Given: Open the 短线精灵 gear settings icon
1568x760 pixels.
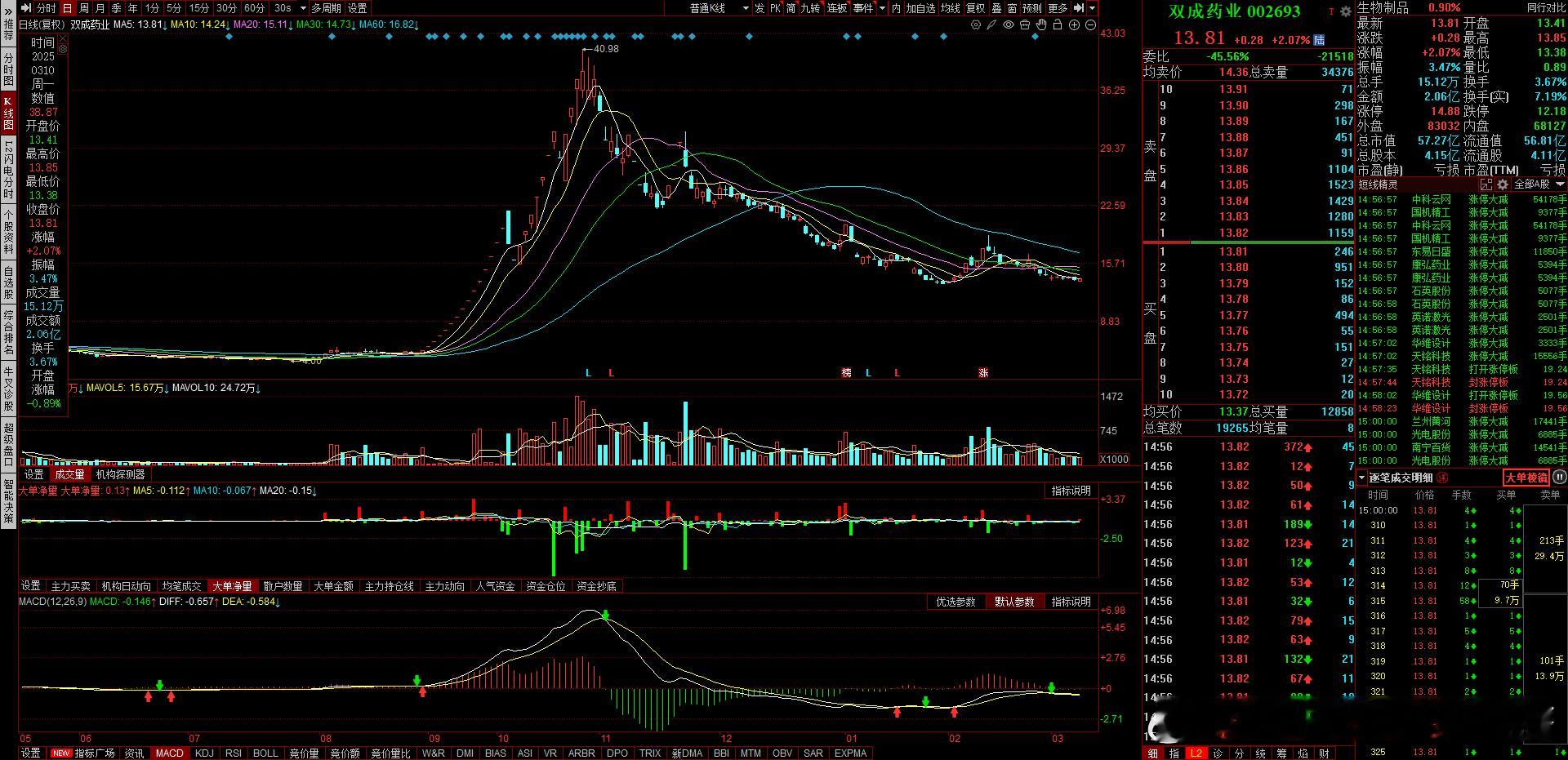Looking at the screenshot, I should [x=1503, y=184].
